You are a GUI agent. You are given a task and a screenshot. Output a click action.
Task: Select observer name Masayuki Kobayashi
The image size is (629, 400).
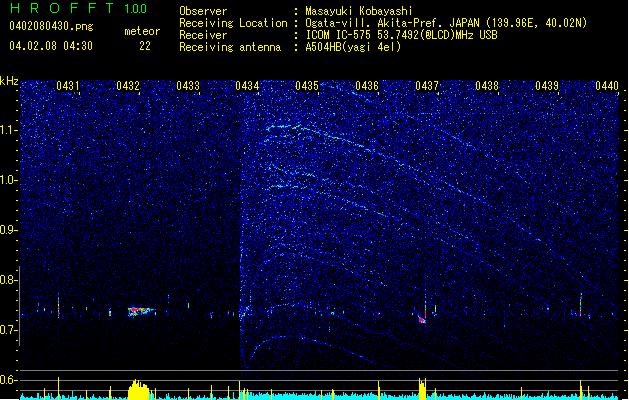pyautogui.click(x=359, y=11)
